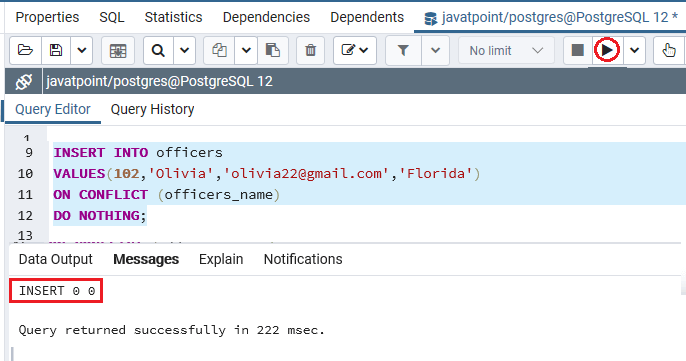Switch to the SQL tab
Screen dimensions: 686x361
112,17
